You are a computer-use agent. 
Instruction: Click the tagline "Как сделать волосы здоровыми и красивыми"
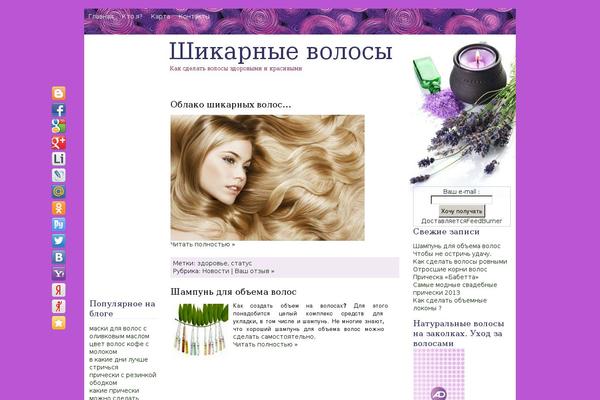pyautogui.click(x=236, y=69)
